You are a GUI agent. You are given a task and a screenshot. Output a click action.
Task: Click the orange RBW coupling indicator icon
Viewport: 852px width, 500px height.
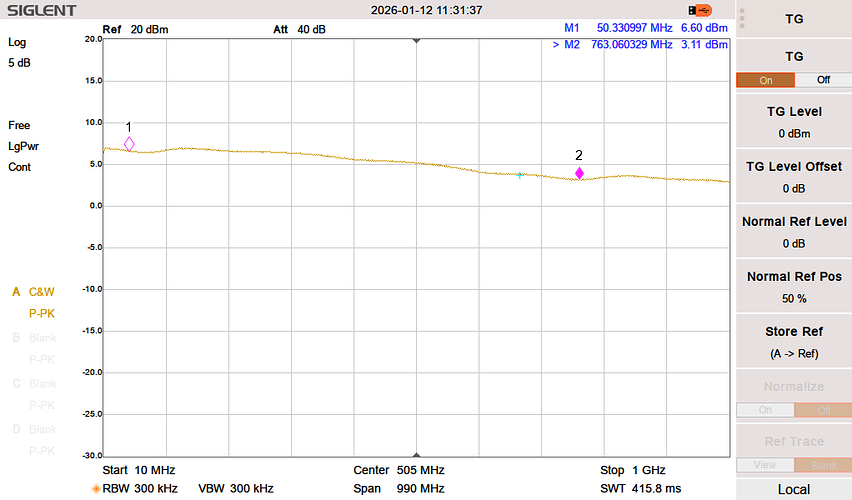tap(96, 489)
